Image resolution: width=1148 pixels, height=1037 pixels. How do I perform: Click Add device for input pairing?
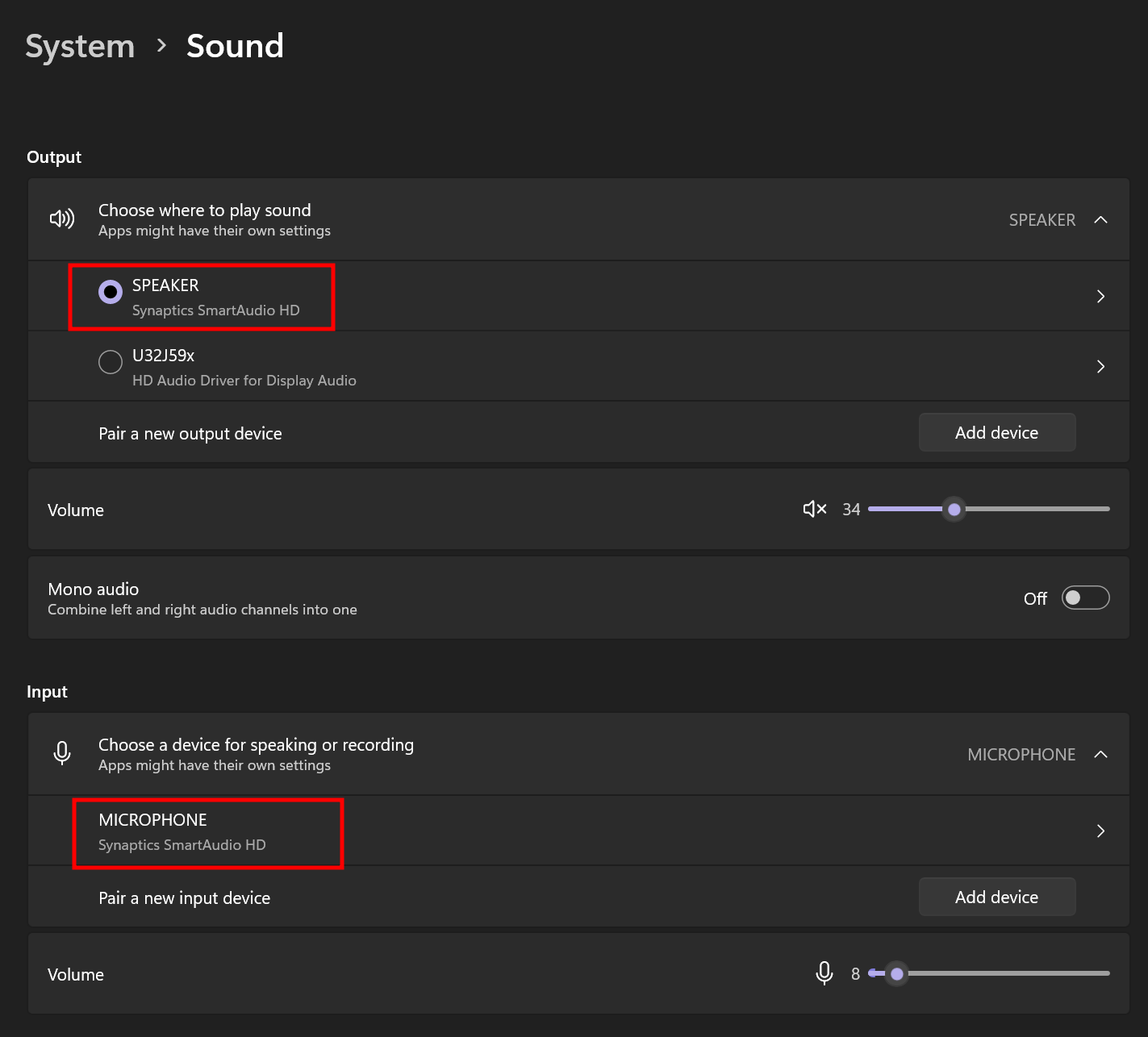[996, 897]
